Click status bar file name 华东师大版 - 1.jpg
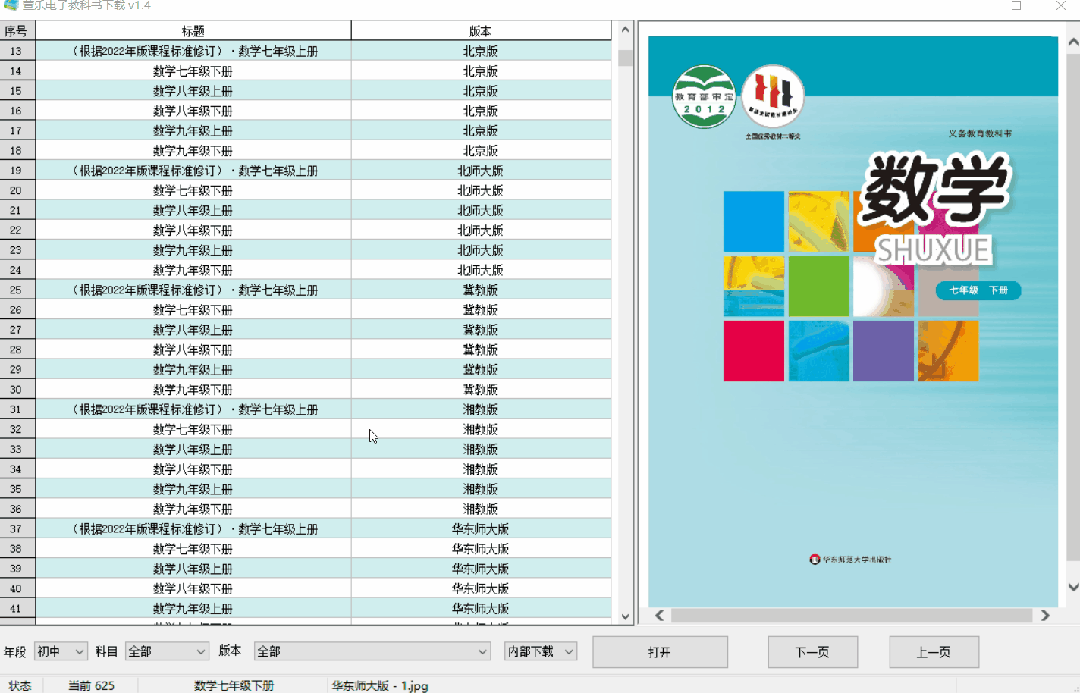 (x=380, y=685)
